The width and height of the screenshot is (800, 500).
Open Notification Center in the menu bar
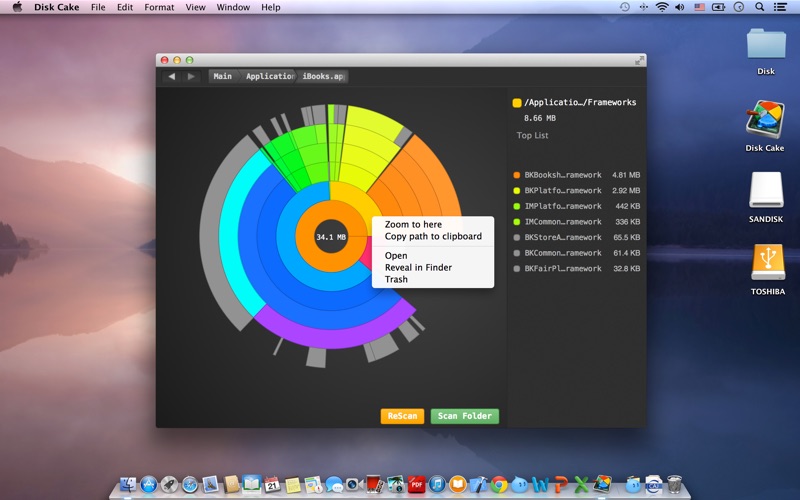(x=780, y=7)
